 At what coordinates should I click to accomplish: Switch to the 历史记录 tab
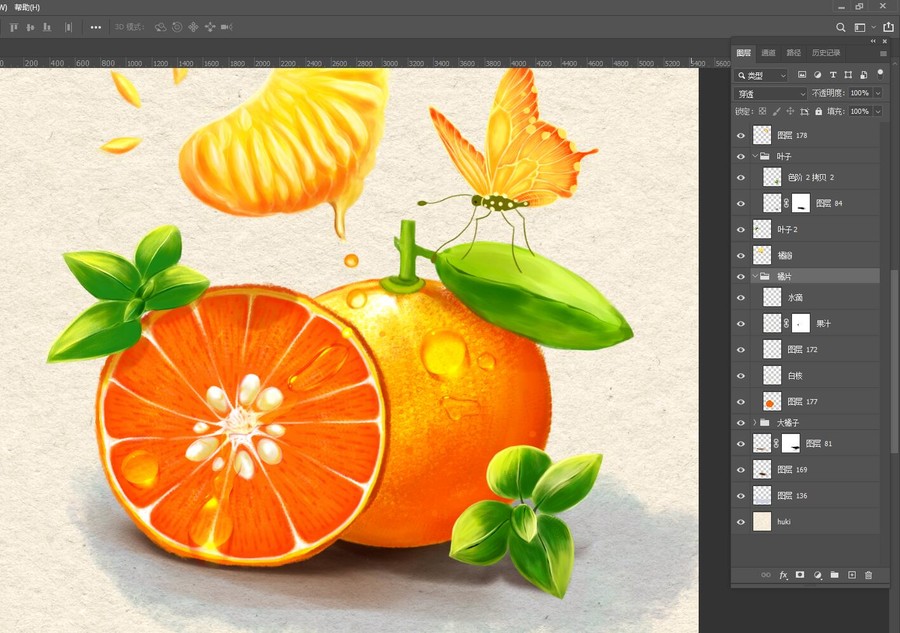(x=826, y=53)
